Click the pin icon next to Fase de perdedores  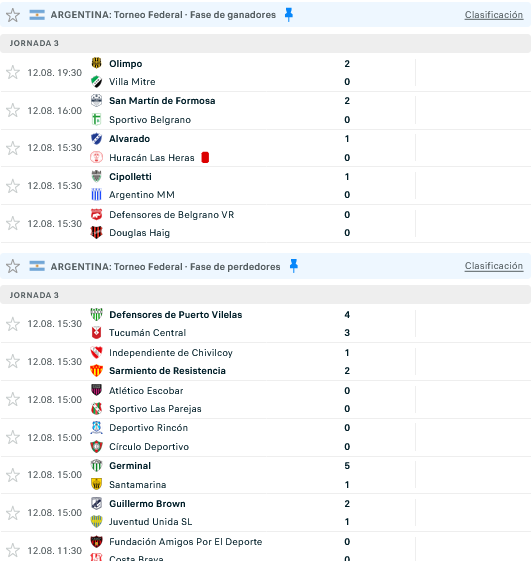click(x=294, y=266)
